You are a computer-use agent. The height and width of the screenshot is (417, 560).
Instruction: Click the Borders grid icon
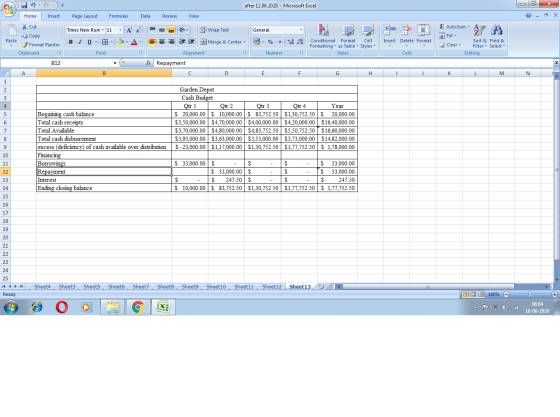click(105, 42)
